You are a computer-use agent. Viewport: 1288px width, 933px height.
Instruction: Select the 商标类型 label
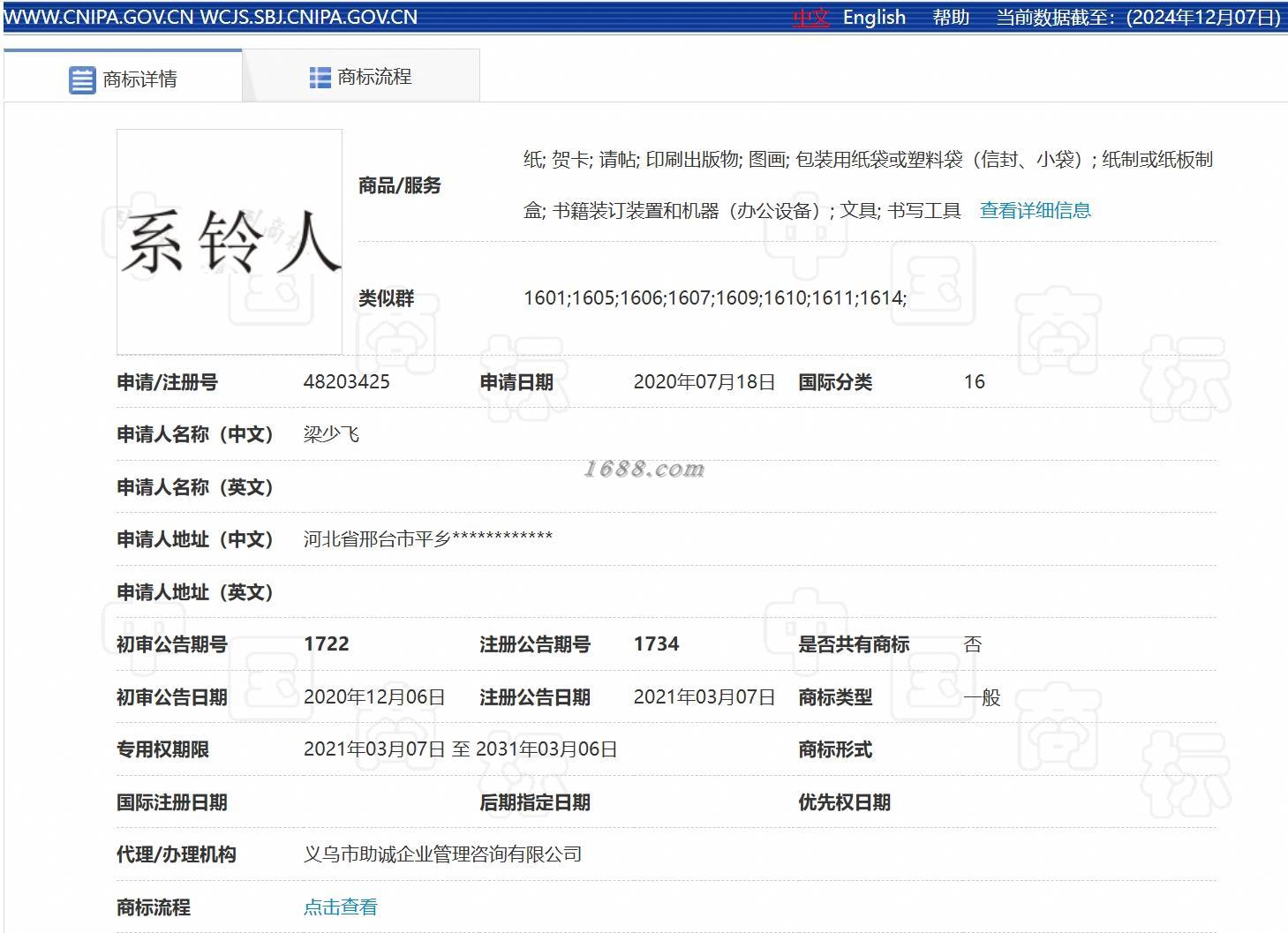coord(835,697)
